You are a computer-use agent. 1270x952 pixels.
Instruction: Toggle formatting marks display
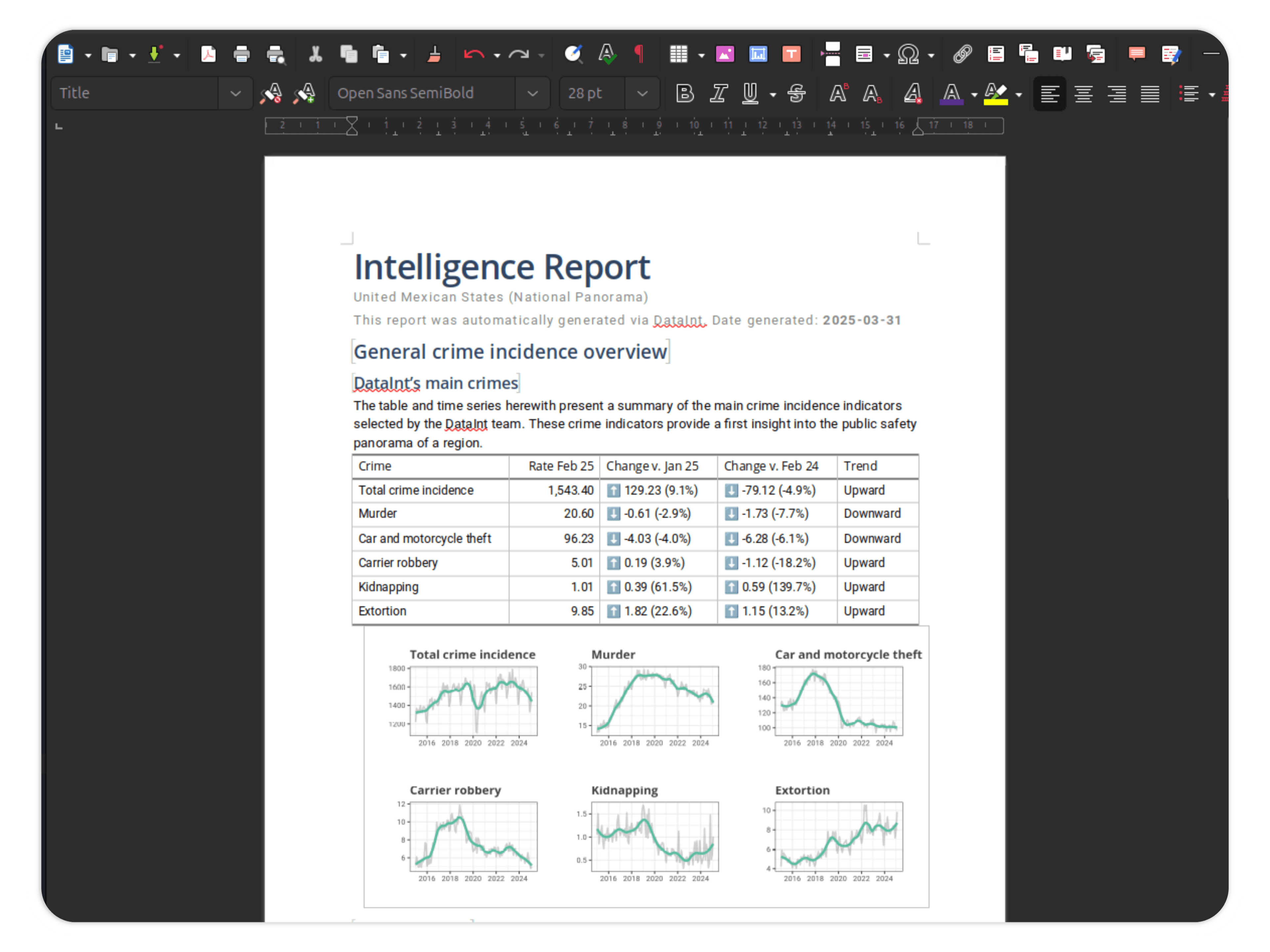pos(640,55)
